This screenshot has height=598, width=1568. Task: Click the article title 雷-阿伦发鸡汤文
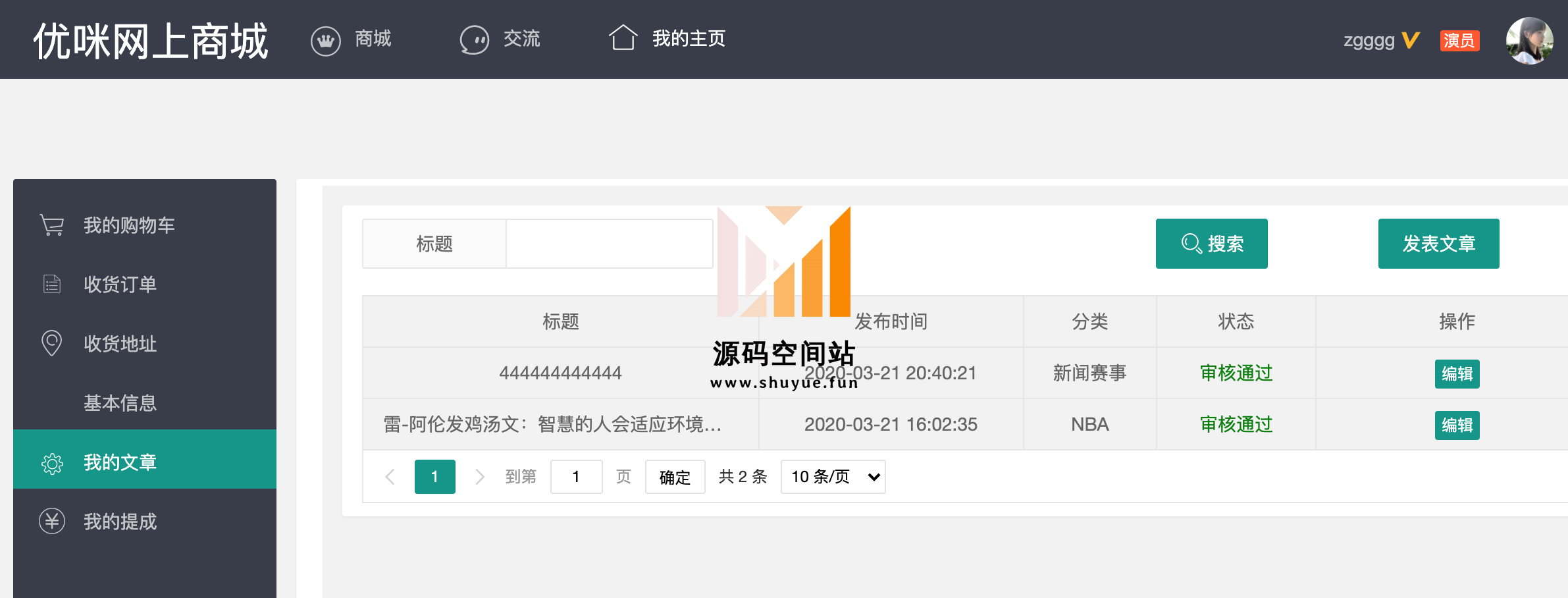[x=553, y=424]
